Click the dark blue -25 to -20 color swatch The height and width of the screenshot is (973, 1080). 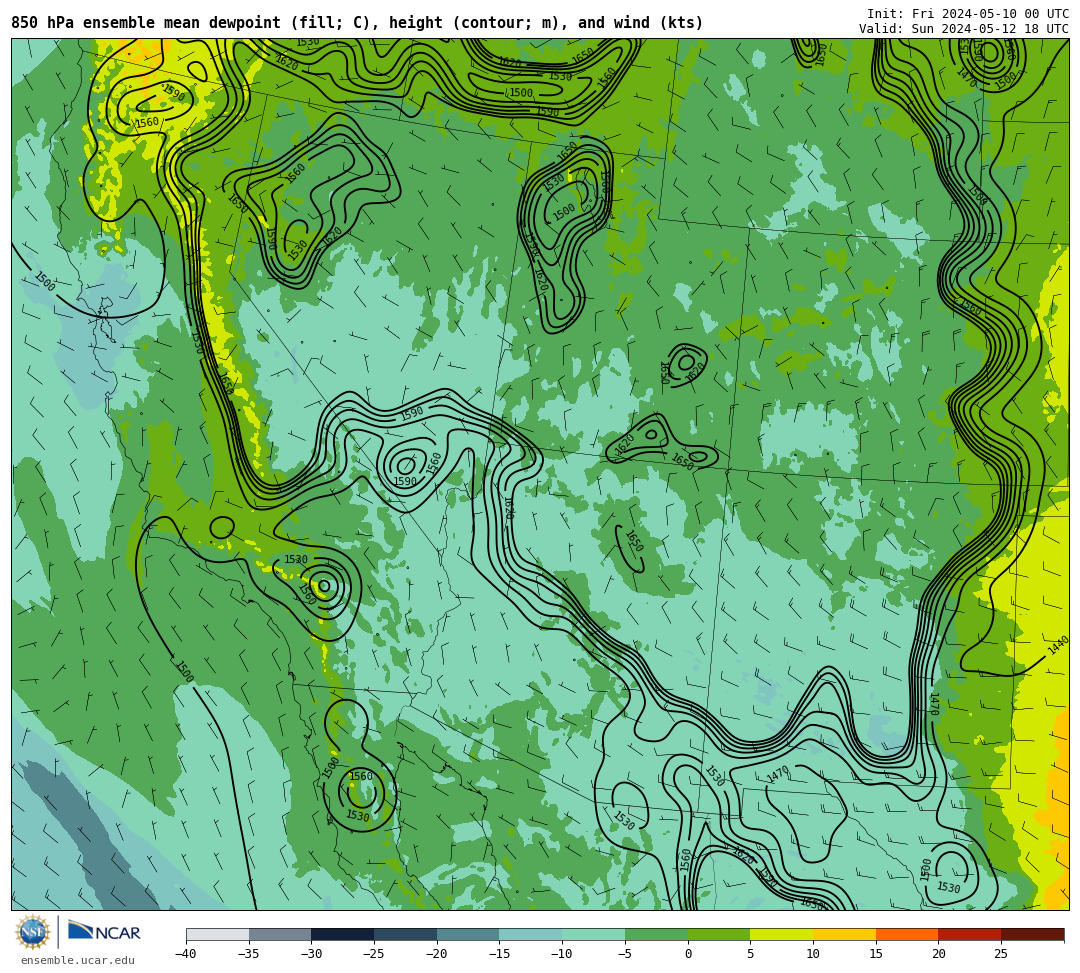click(406, 934)
